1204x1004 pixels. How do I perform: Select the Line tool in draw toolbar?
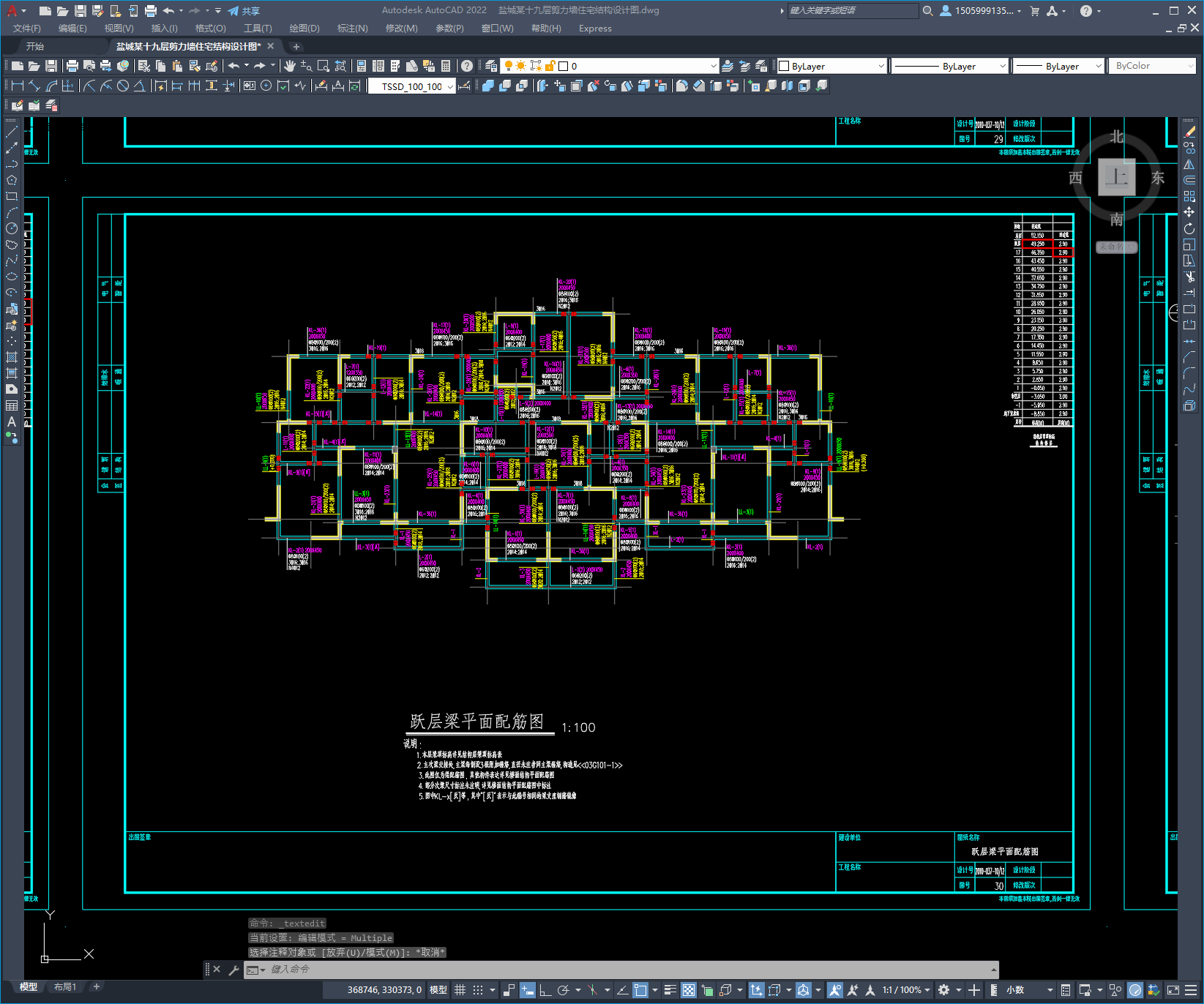[x=12, y=132]
